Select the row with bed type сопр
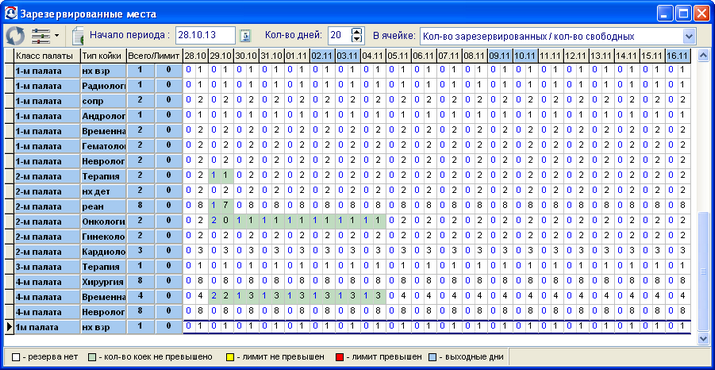Viewport: 715px width, 370px height. pos(349,100)
